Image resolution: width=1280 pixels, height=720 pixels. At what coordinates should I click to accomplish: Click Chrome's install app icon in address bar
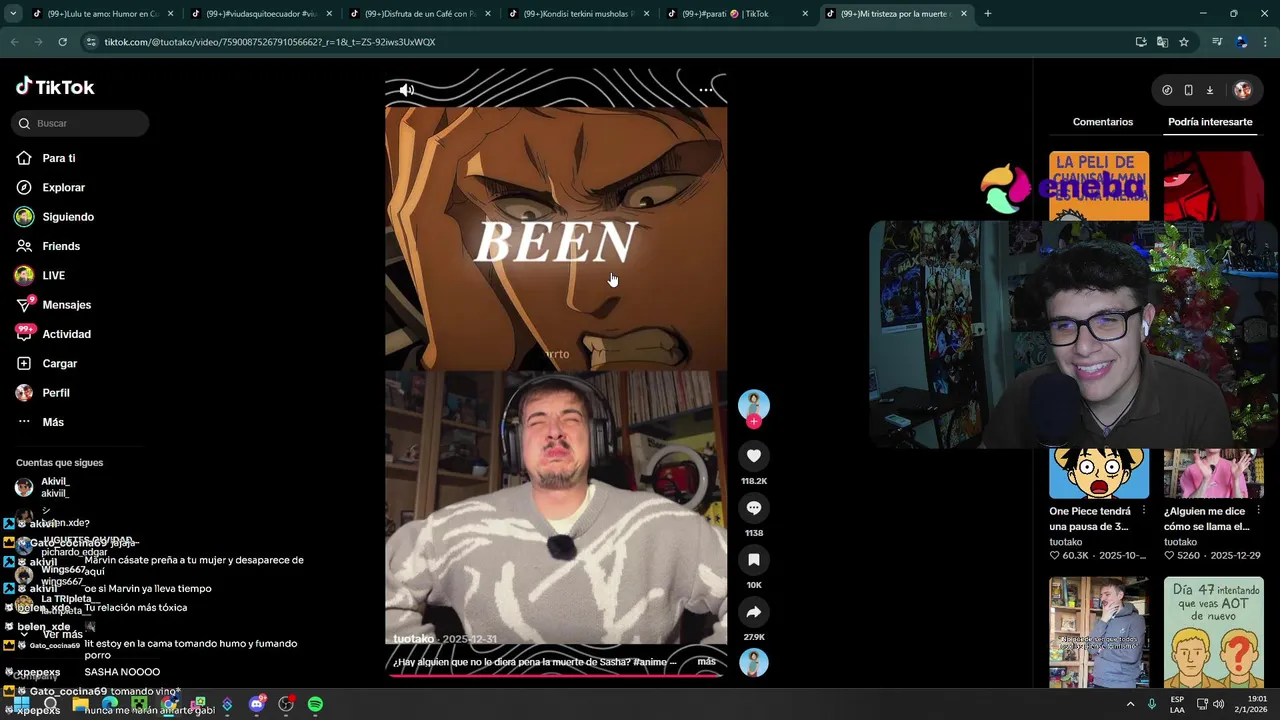click(x=1141, y=42)
